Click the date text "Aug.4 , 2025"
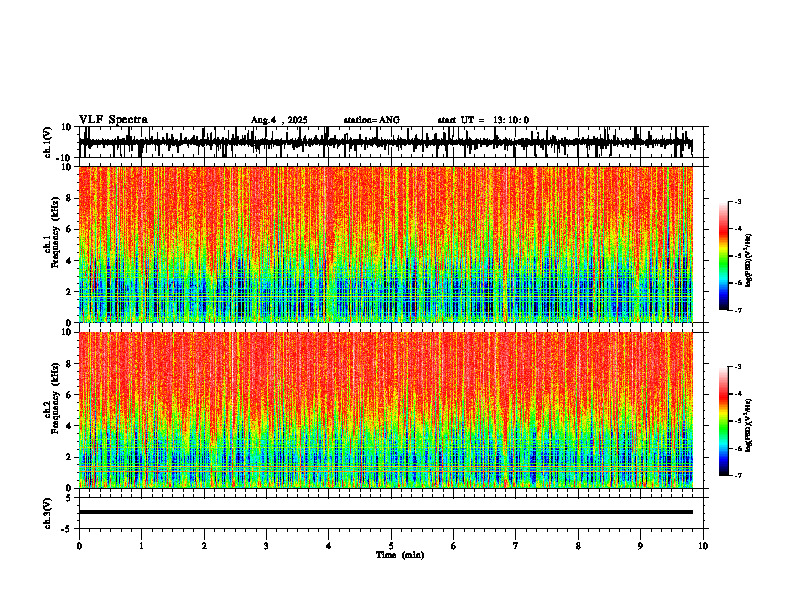The width and height of the screenshot is (792, 612). tap(279, 120)
